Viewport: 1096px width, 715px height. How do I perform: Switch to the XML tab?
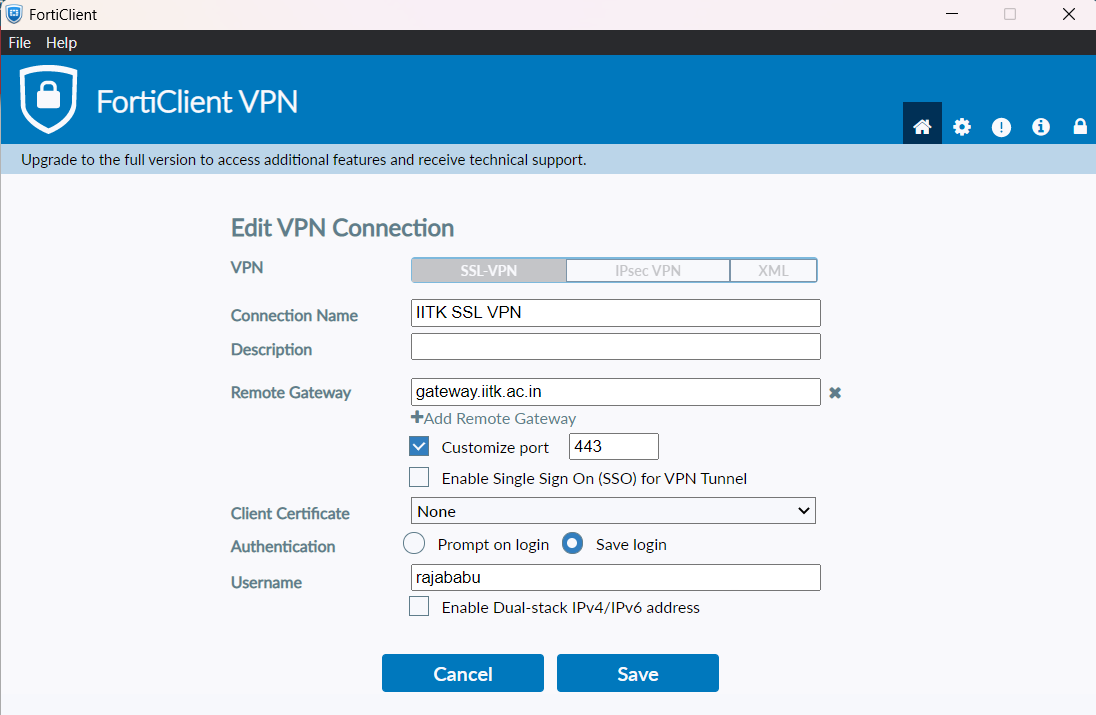tap(773, 270)
